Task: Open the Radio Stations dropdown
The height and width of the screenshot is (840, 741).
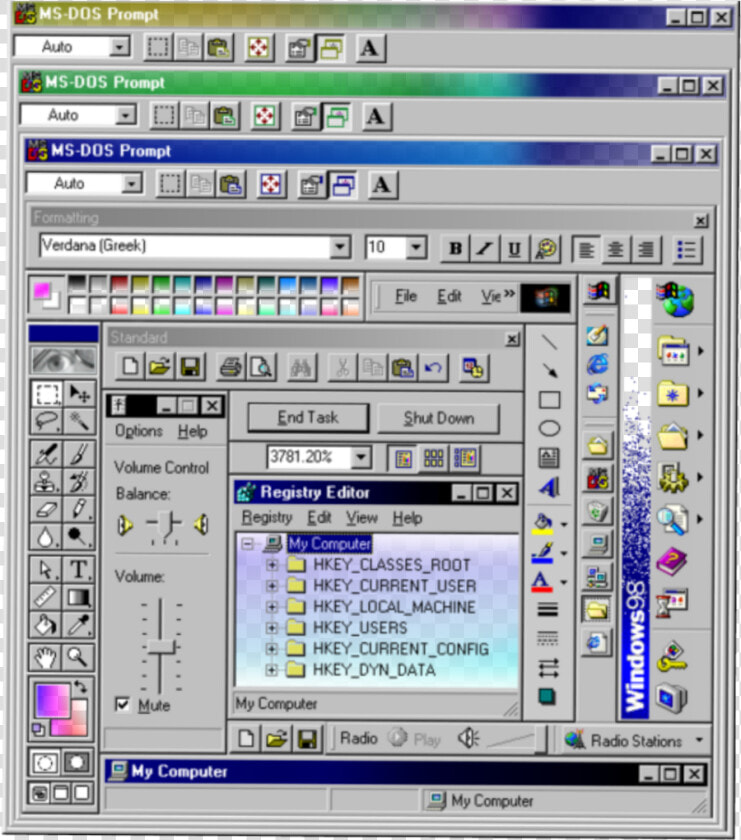Action: pyautogui.click(x=699, y=740)
